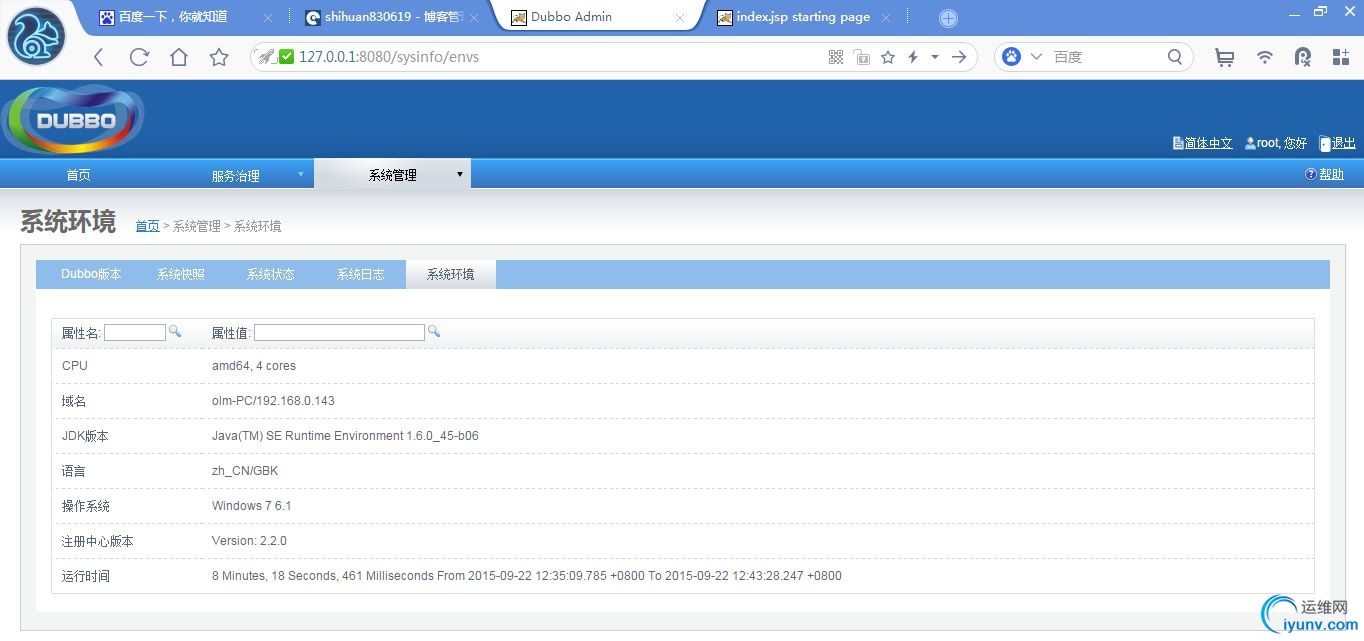Click the 'amd64, 4 cores' value
Viewport: 1364px width, 641px height.
point(254,366)
